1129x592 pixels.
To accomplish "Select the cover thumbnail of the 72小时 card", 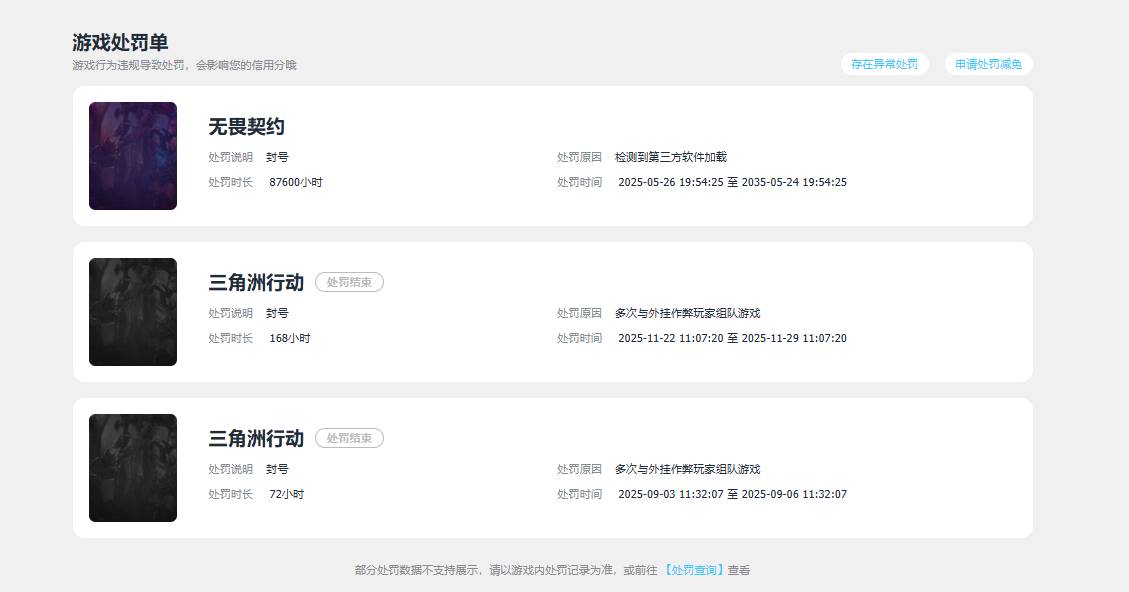I will (x=133, y=468).
